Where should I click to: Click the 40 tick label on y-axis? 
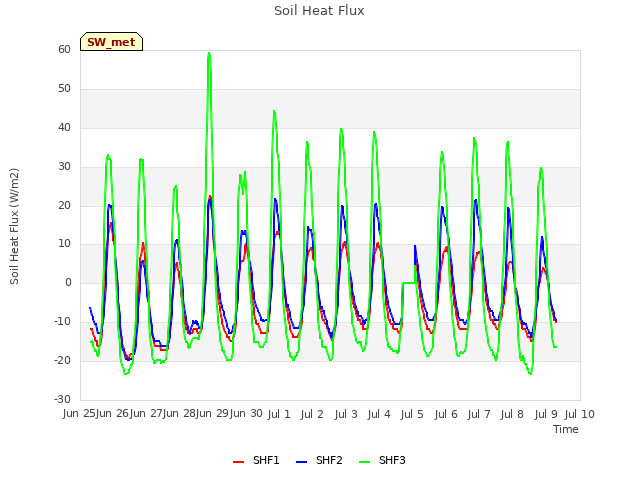[x=64, y=128]
